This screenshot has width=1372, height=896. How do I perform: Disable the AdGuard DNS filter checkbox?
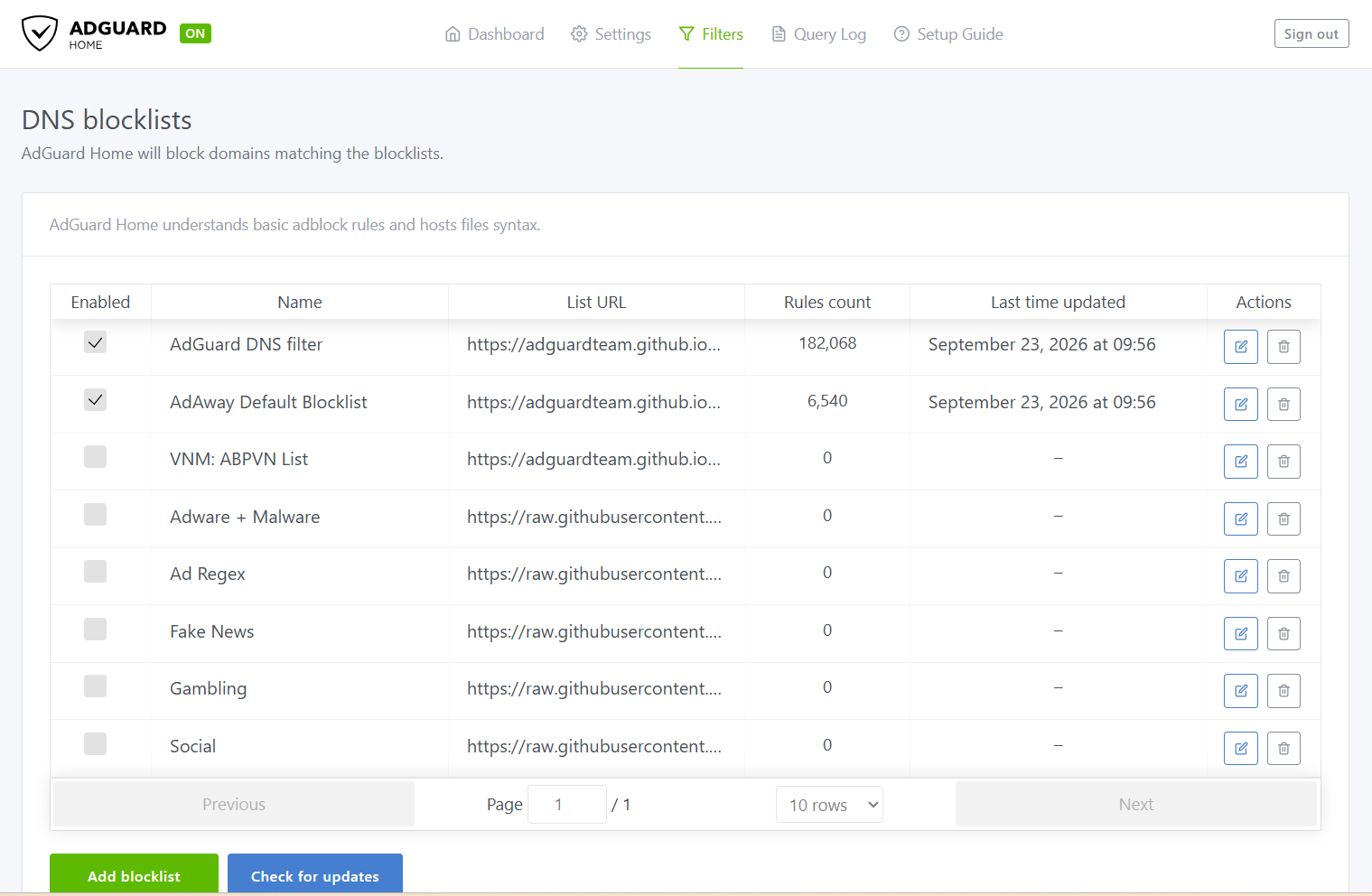[x=95, y=342]
